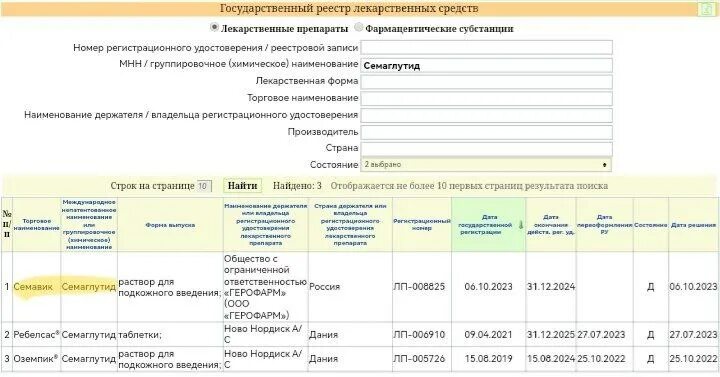This screenshot has height=377, width=720.
Task: Click Дания in the Ребелсас row
Action: (323, 334)
